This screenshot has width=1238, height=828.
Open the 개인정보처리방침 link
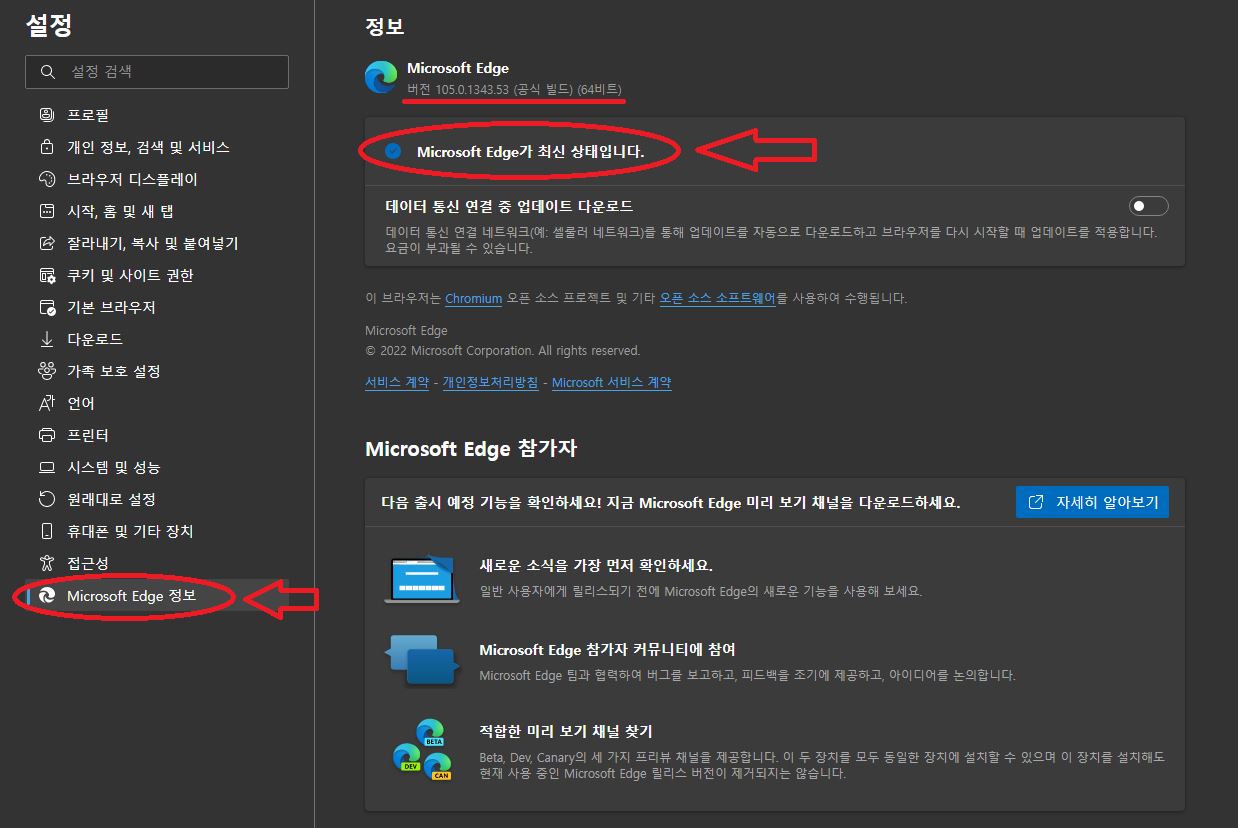tap(490, 382)
